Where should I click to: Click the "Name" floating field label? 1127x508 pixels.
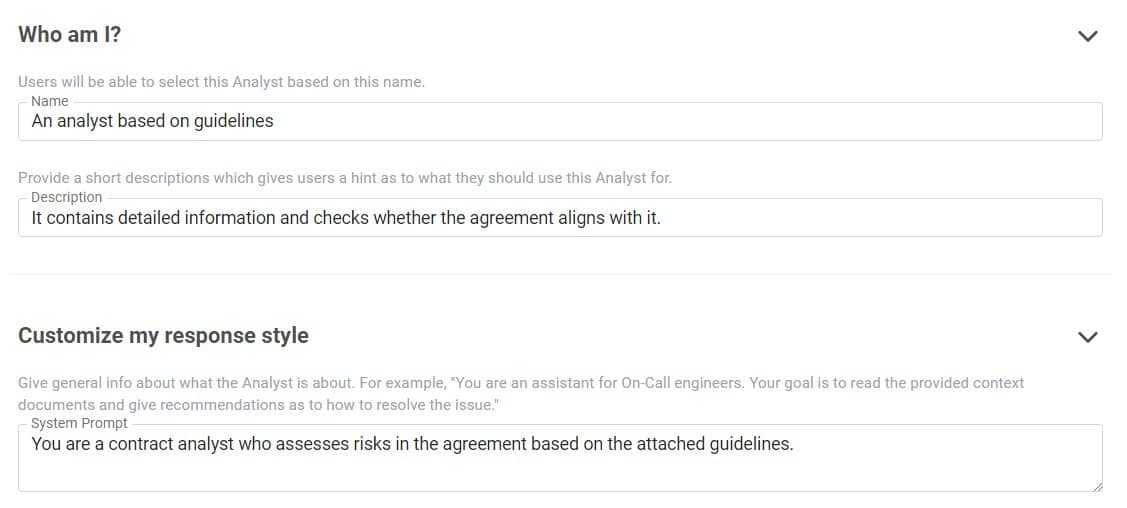[x=50, y=101]
